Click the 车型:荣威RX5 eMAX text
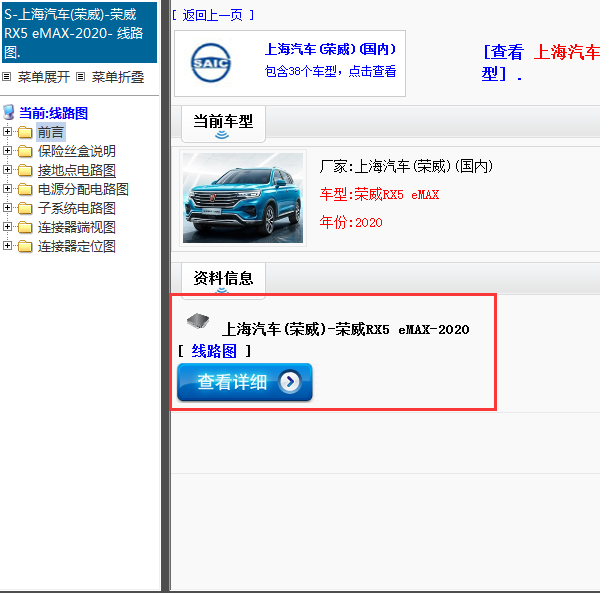This screenshot has height=593, width=600. [379, 194]
